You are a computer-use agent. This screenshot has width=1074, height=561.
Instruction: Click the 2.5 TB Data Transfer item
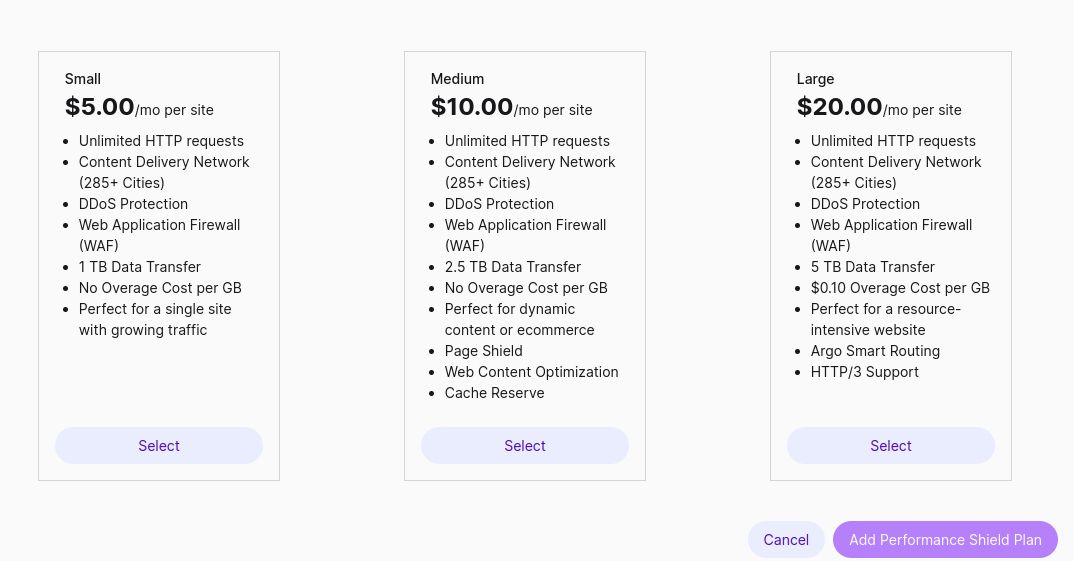(x=513, y=267)
